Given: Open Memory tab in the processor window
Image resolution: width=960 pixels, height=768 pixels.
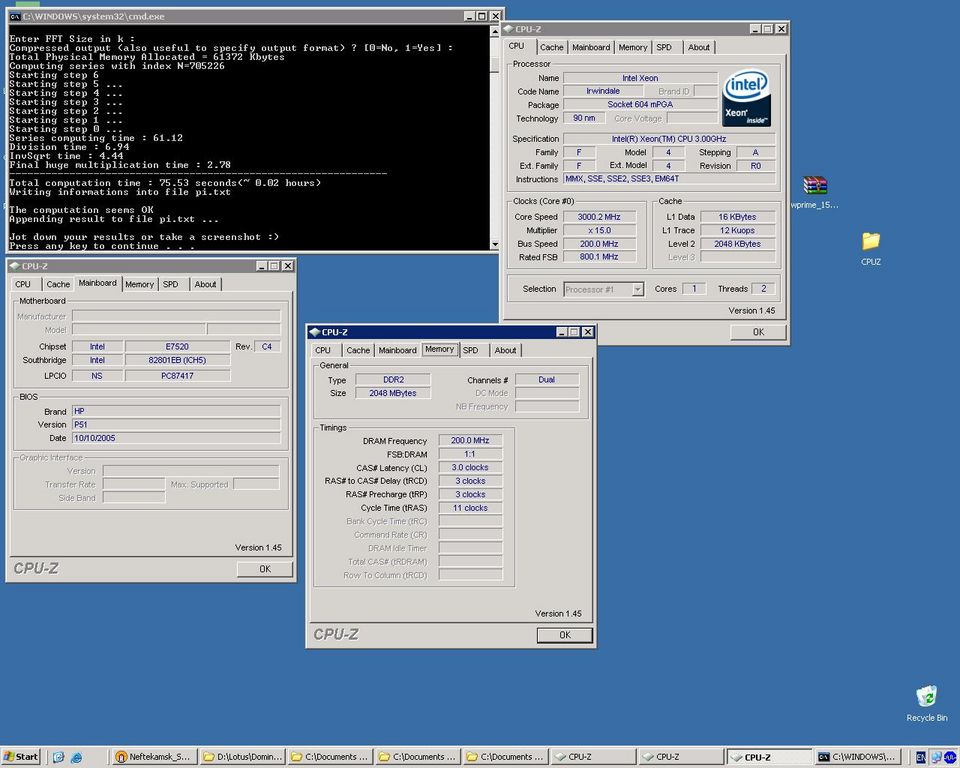Looking at the screenshot, I should pos(632,47).
